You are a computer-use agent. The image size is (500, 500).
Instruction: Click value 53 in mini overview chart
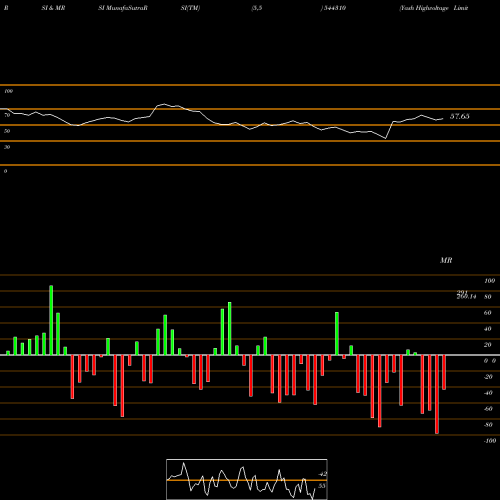point(322,486)
